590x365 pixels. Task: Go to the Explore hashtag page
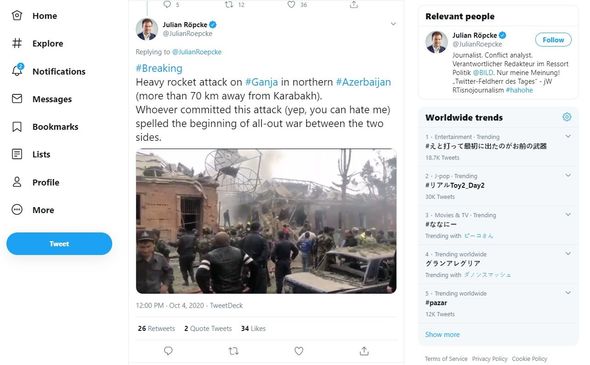37,43
